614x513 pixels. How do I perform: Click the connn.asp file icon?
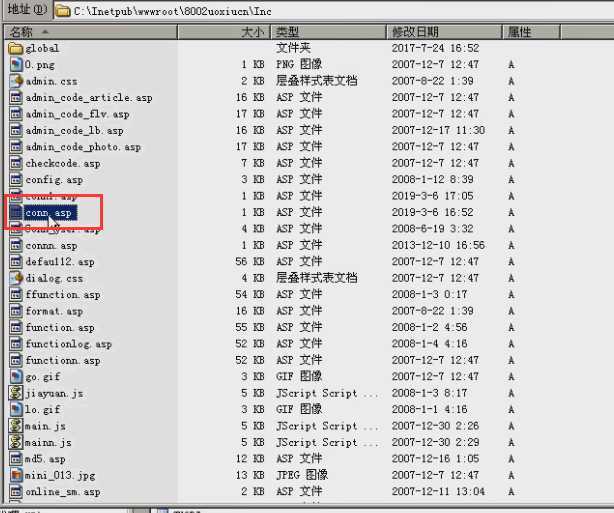tap(16, 246)
